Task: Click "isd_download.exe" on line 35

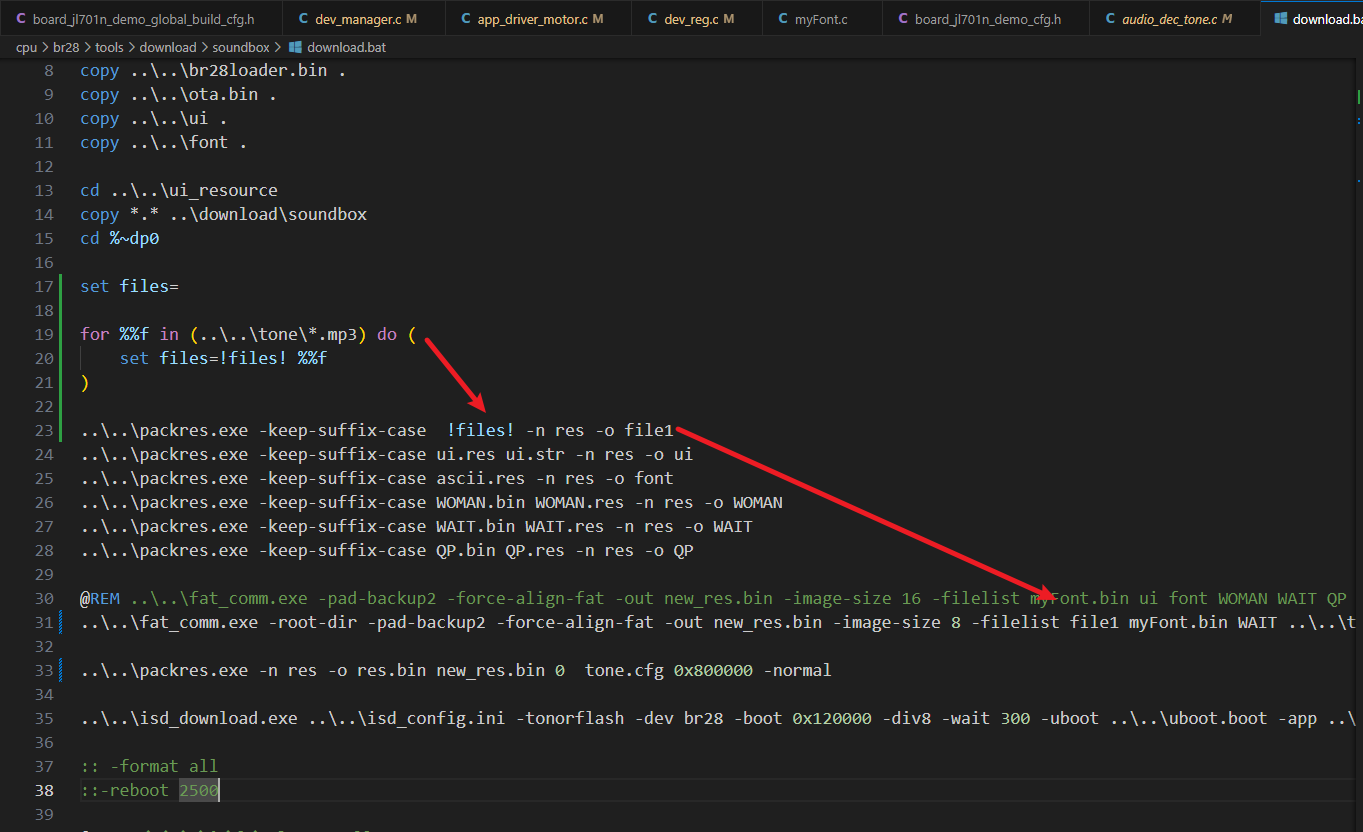Action: (218, 718)
